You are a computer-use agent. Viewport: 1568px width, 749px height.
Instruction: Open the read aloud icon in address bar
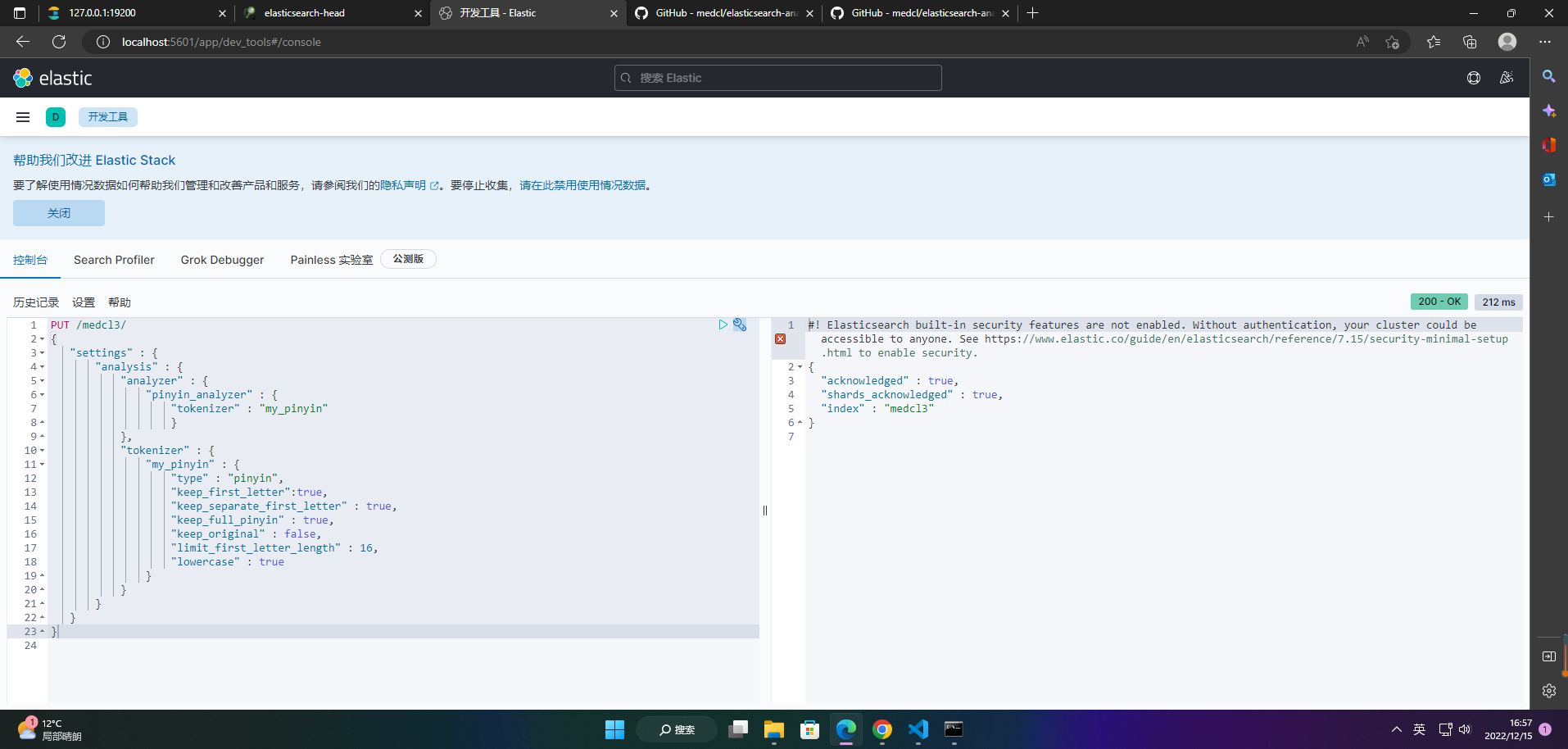click(x=1362, y=42)
